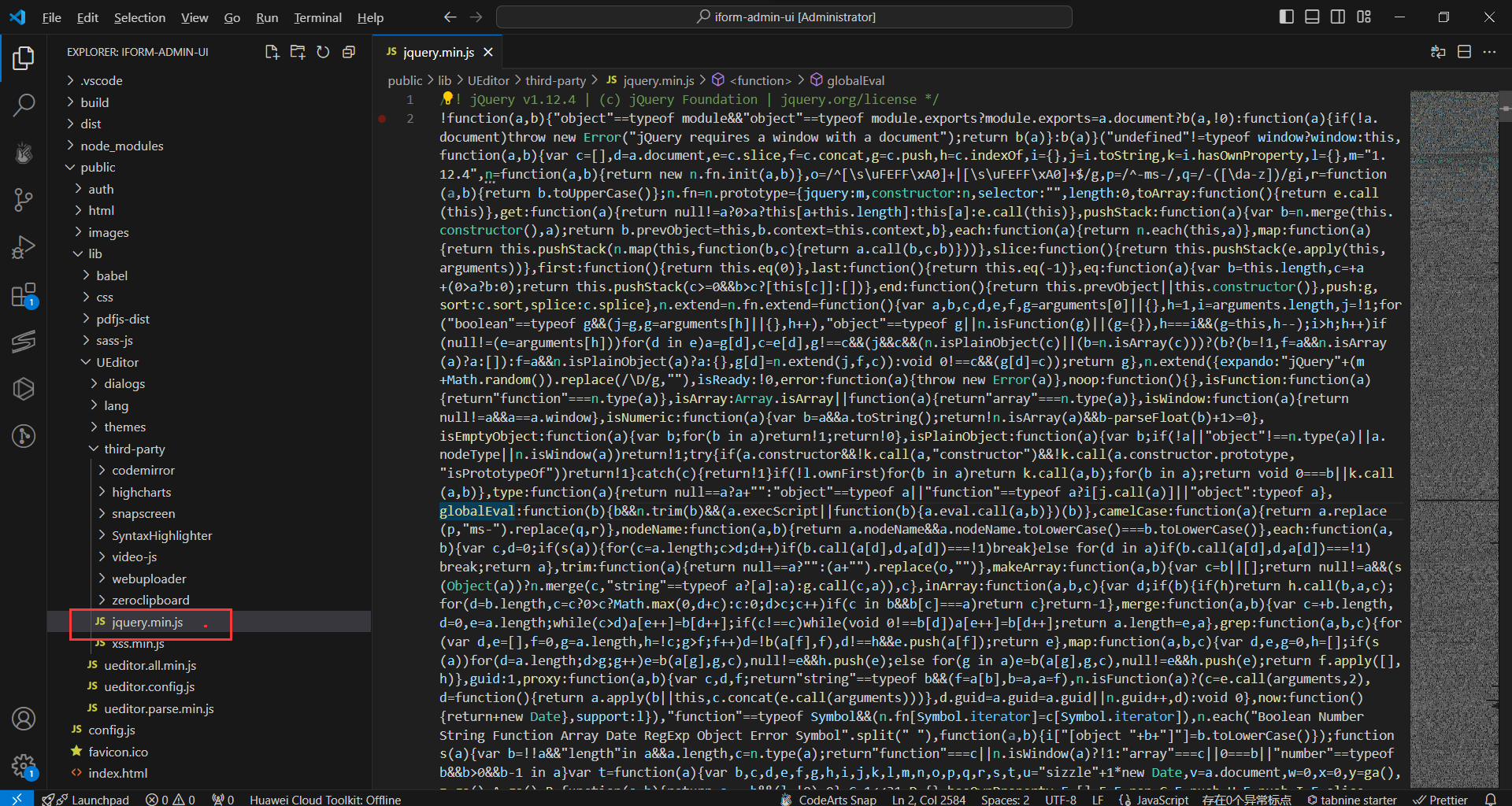The image size is (1512, 806).
Task: Close the jquery.min.js editor tab
Action: click(x=488, y=52)
